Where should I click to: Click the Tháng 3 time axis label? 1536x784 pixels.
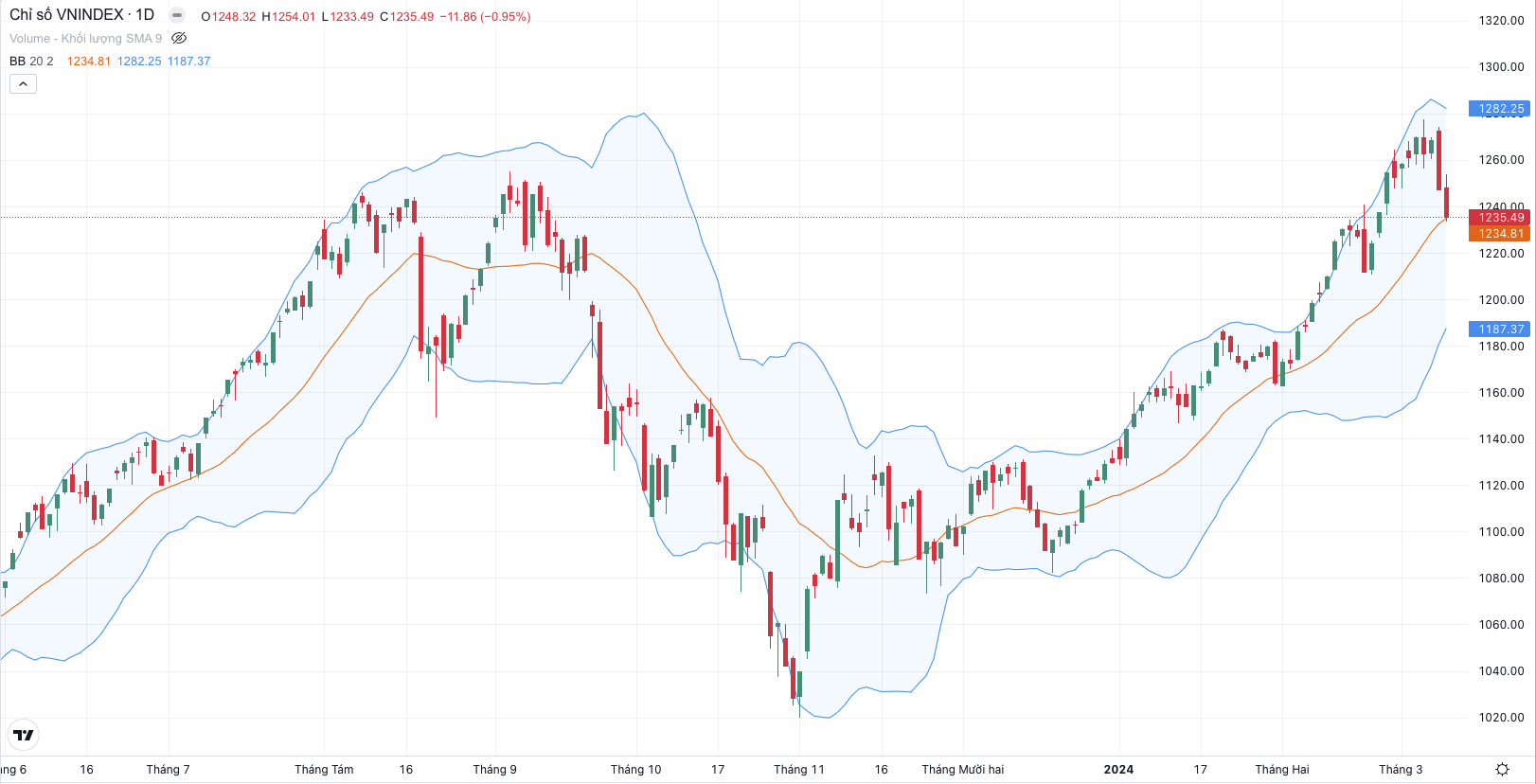(1401, 770)
